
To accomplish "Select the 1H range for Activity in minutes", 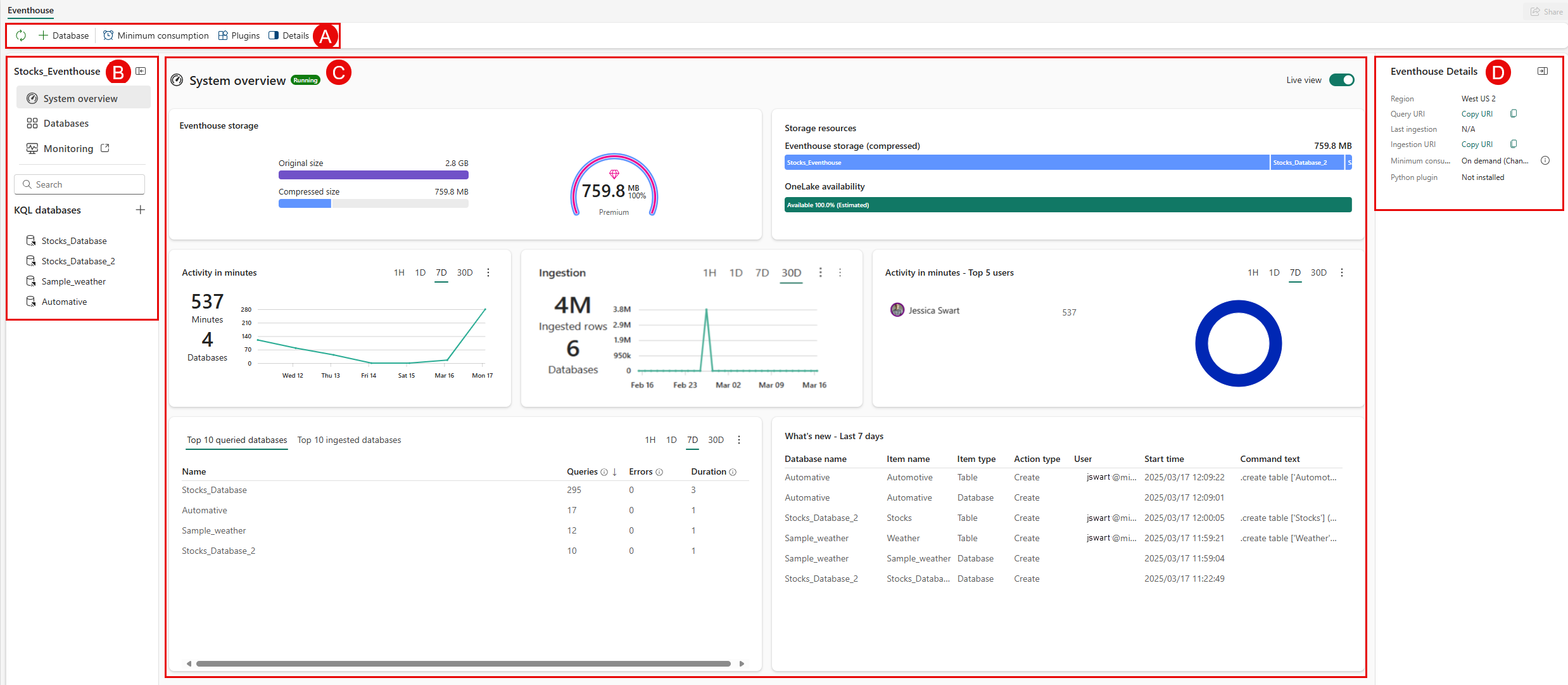I will (398, 272).
